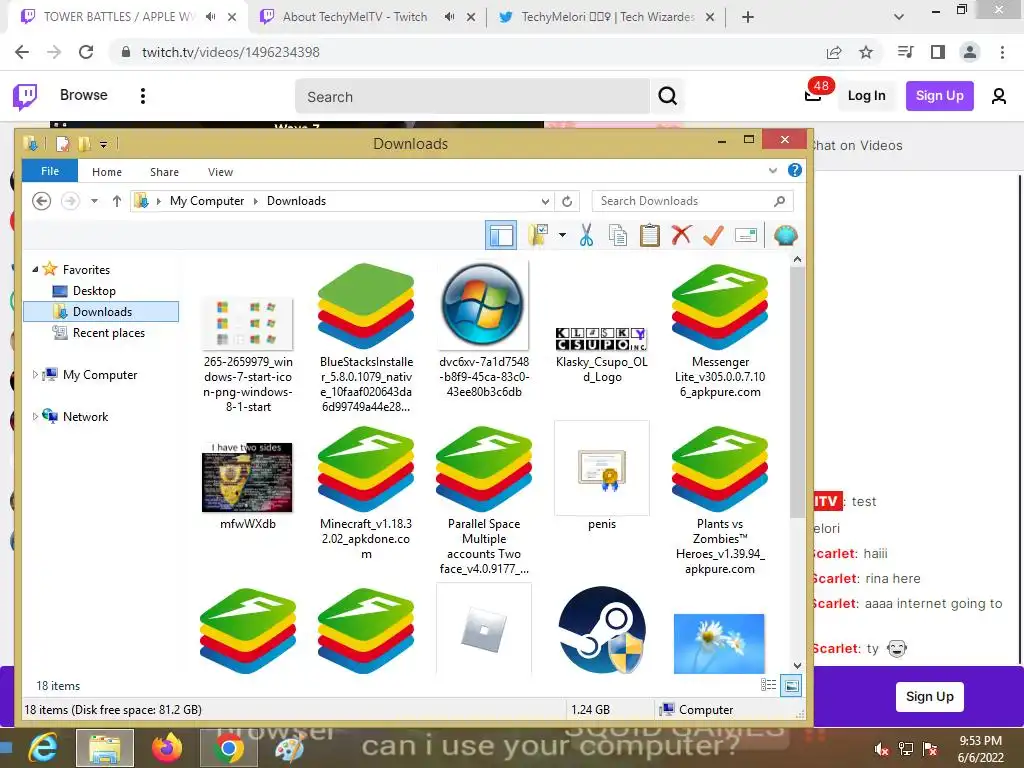
Task: Click the red X Delete icon
Action: point(681,234)
